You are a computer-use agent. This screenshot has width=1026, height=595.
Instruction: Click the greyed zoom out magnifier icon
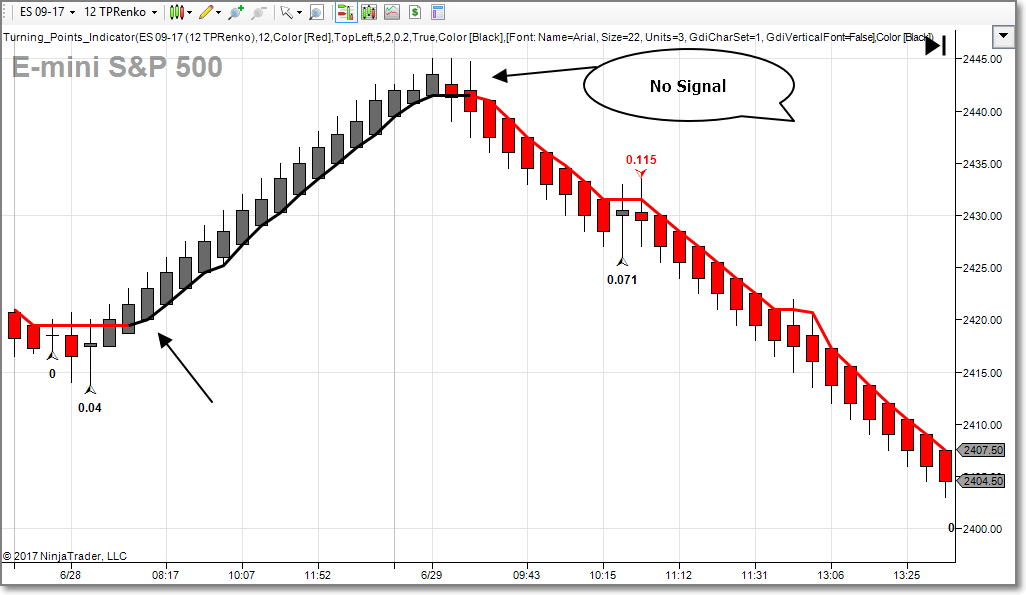[x=258, y=12]
